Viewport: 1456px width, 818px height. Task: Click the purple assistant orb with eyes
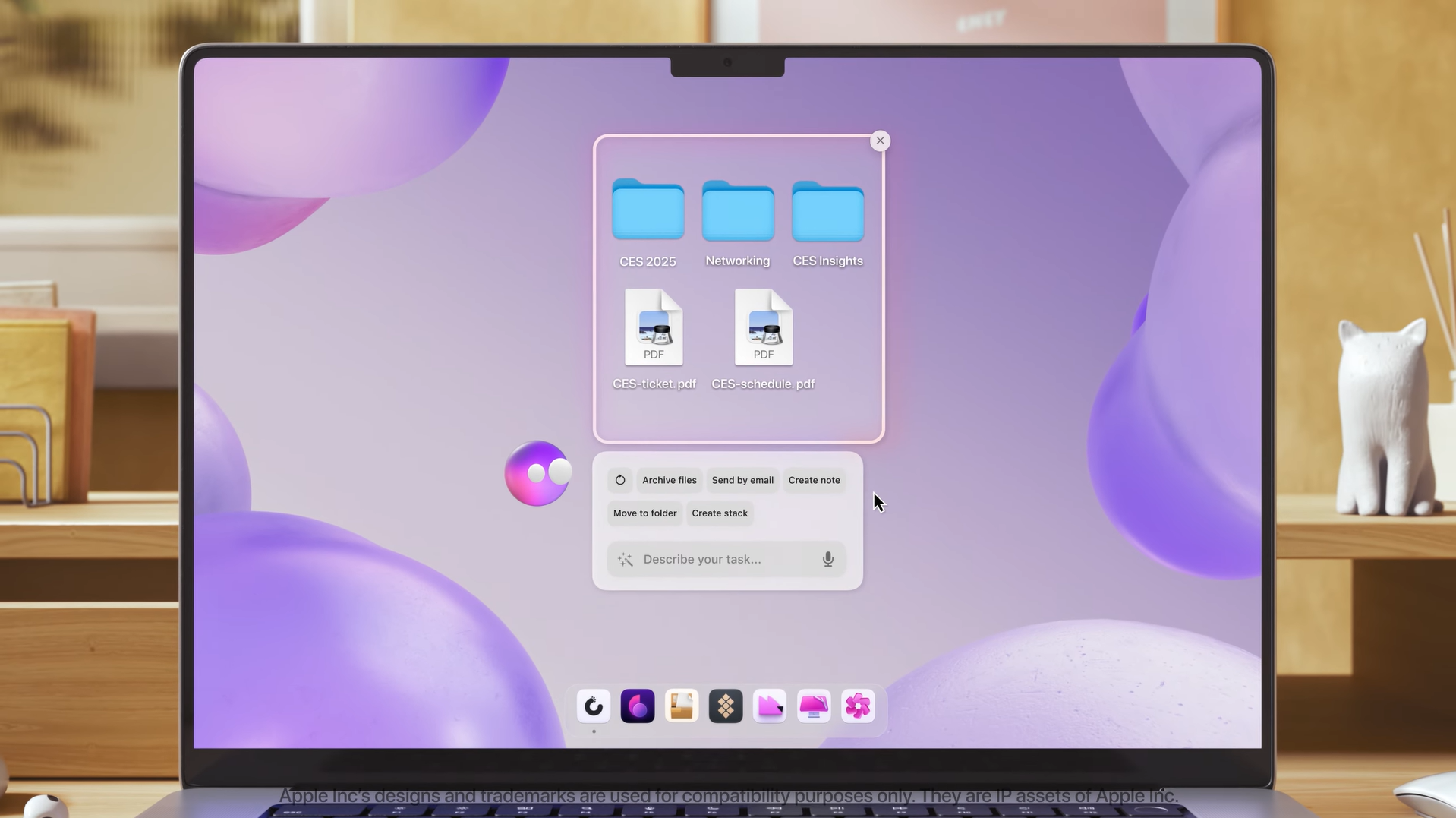(x=537, y=473)
